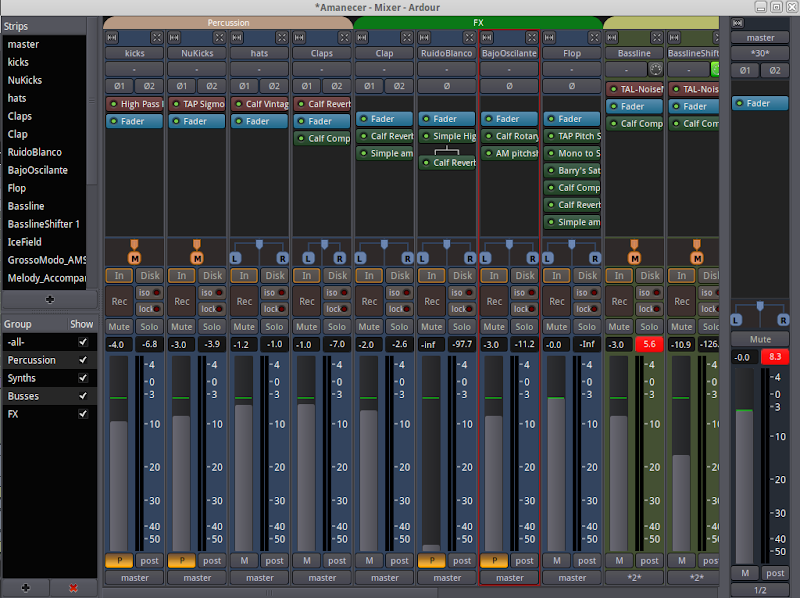The height and width of the screenshot is (598, 800).
Task: Hide the BajoOscilante strip via X icon
Action: tap(532, 37)
